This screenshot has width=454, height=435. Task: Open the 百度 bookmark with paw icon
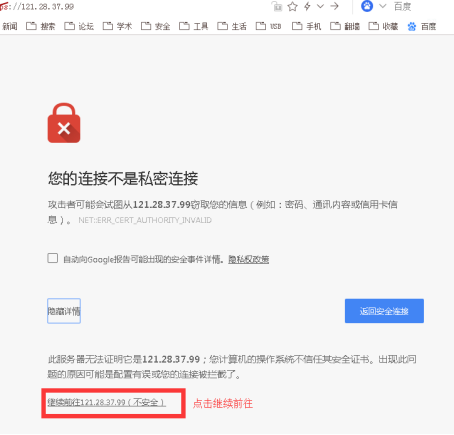click(422, 26)
